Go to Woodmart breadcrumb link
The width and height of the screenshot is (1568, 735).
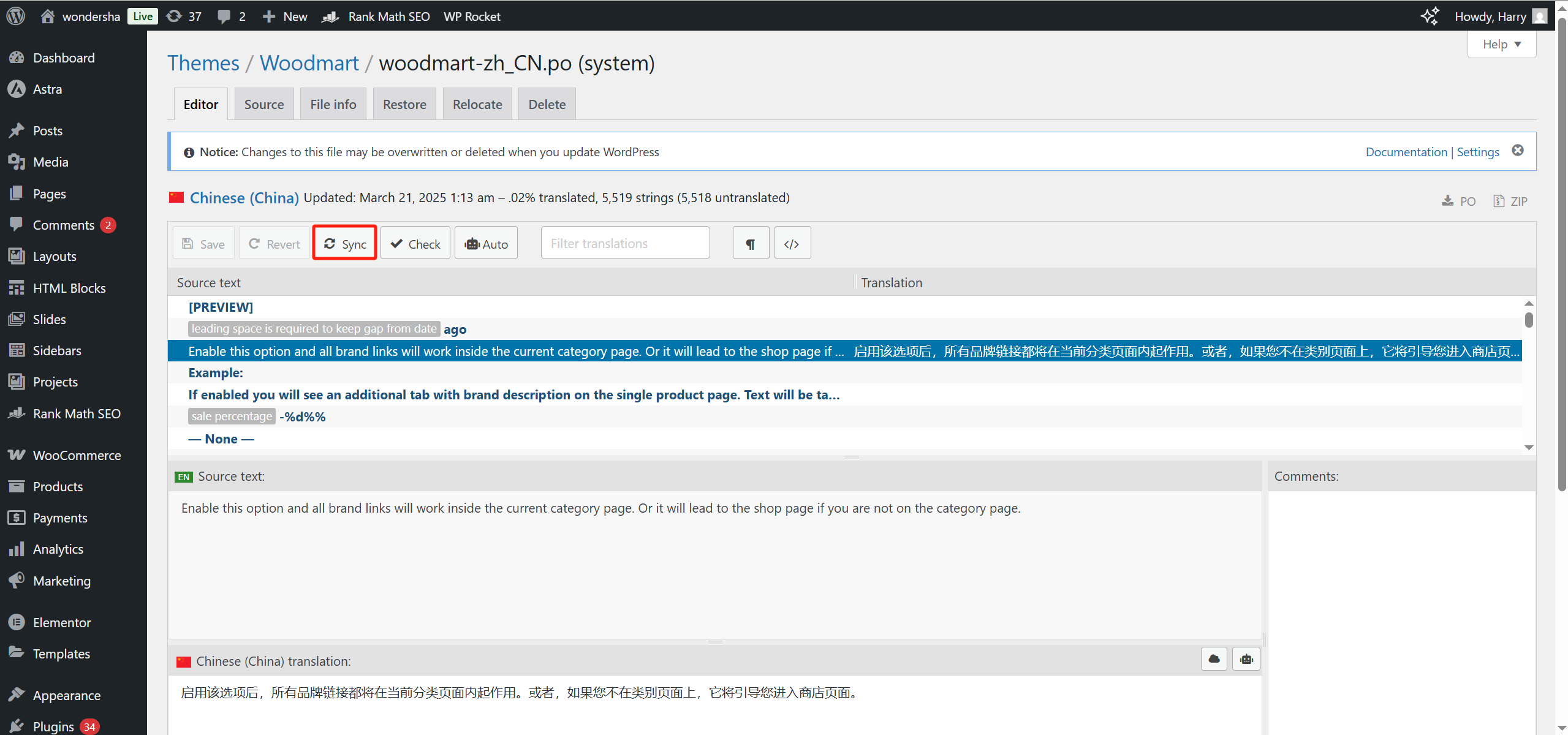coord(309,63)
